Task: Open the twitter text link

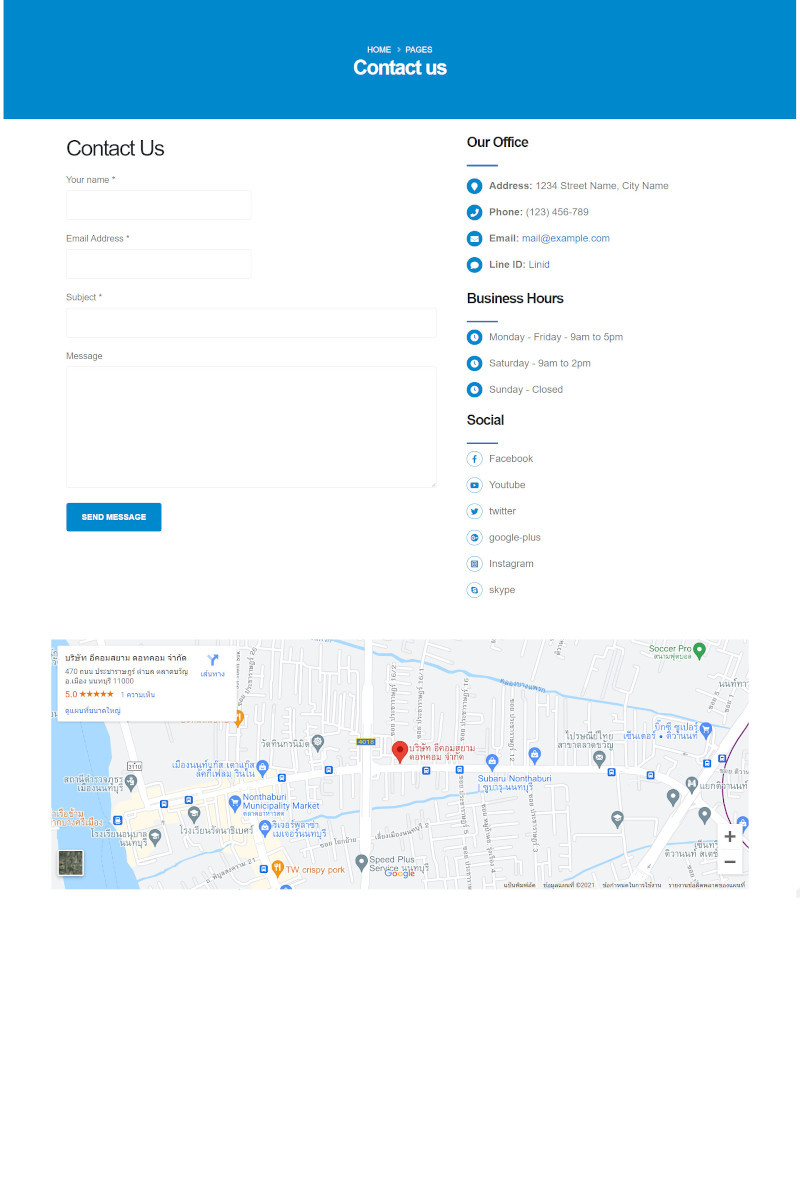Action: 502,511
